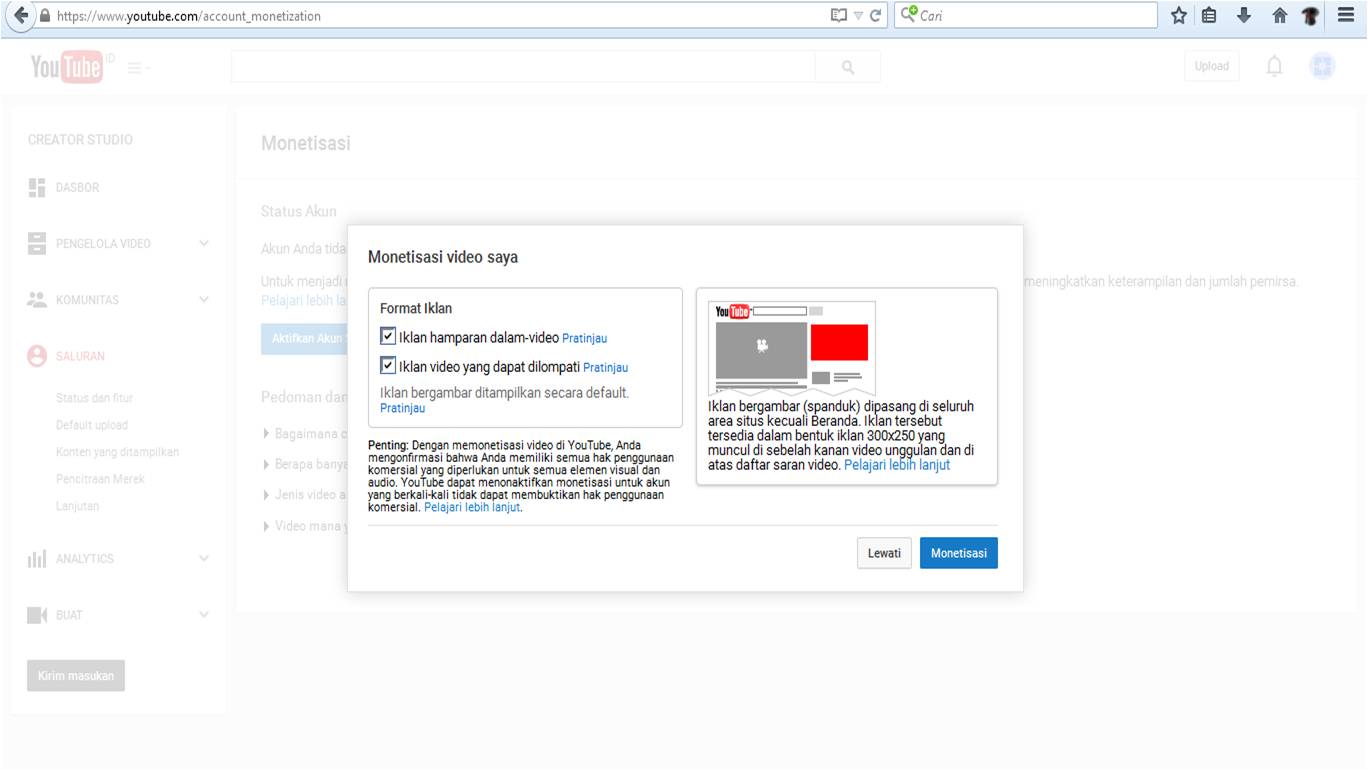Click the Komunitas people icon
The width and height of the screenshot is (1368, 770).
click(37, 299)
